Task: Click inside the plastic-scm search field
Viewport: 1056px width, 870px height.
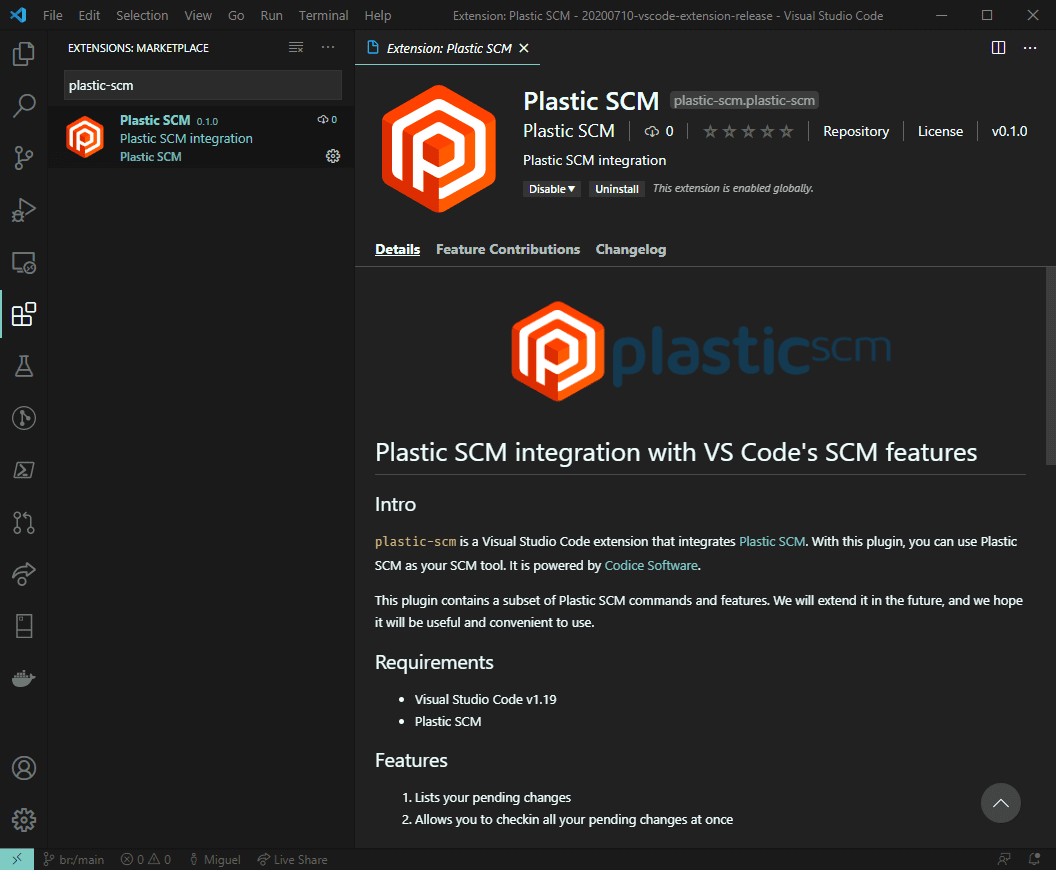Action: tap(202, 85)
